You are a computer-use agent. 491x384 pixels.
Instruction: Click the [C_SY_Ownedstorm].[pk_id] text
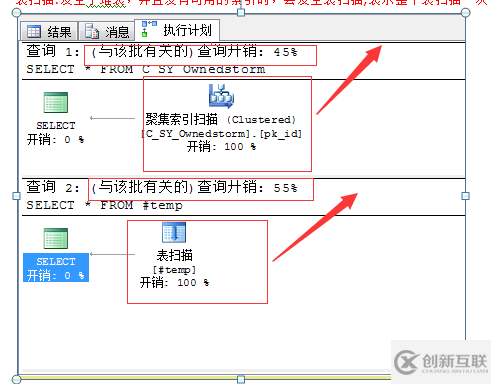point(221,134)
